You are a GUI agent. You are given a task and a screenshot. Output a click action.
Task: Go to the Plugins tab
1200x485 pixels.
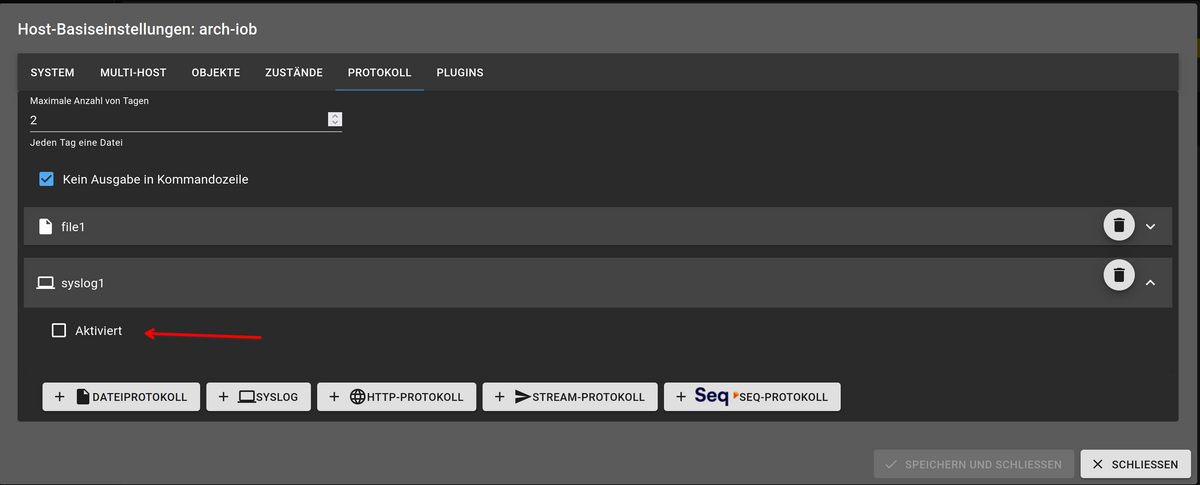click(460, 73)
